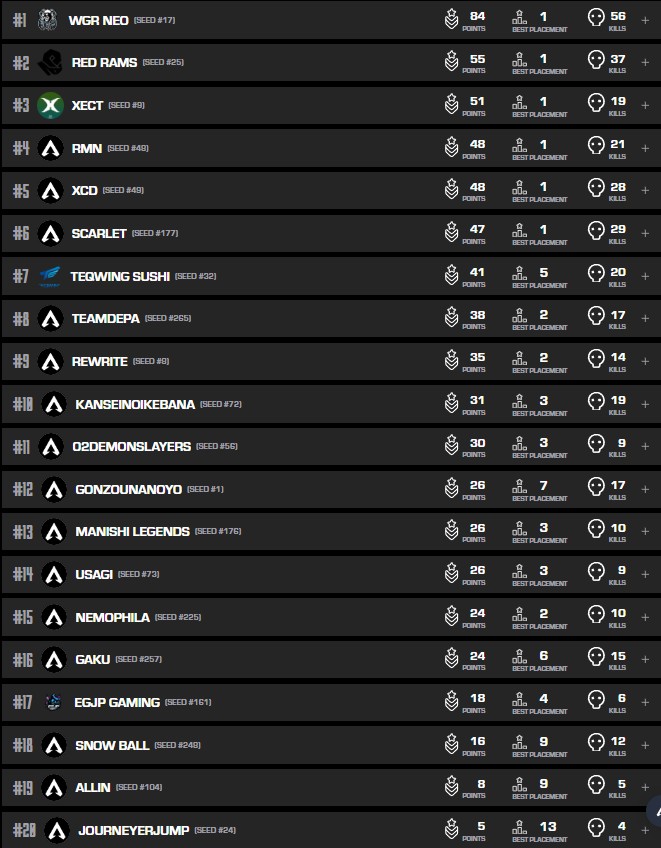Expand the WGR NEO row details
The height and width of the screenshot is (848, 661).
tap(645, 20)
